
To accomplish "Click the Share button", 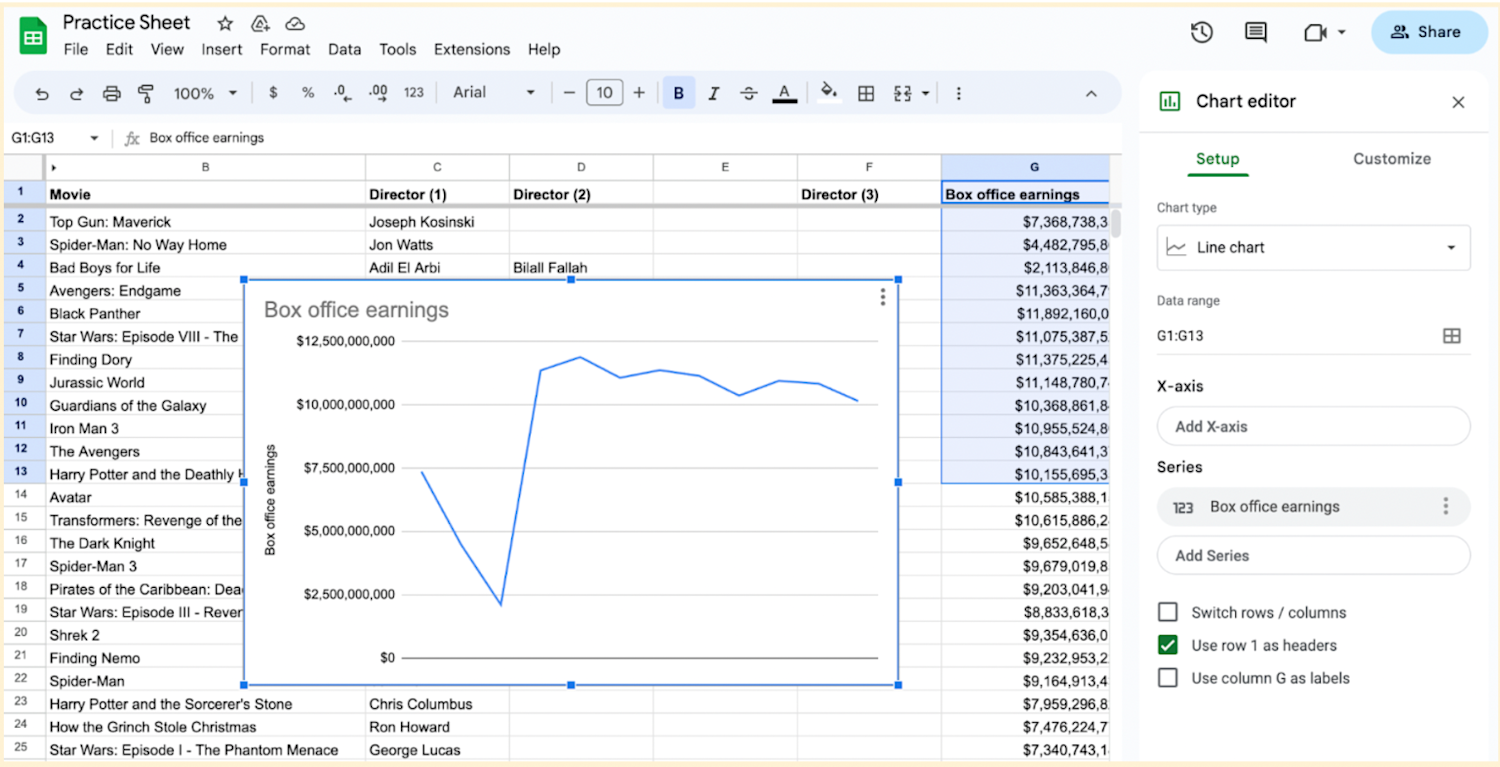I will [1429, 32].
